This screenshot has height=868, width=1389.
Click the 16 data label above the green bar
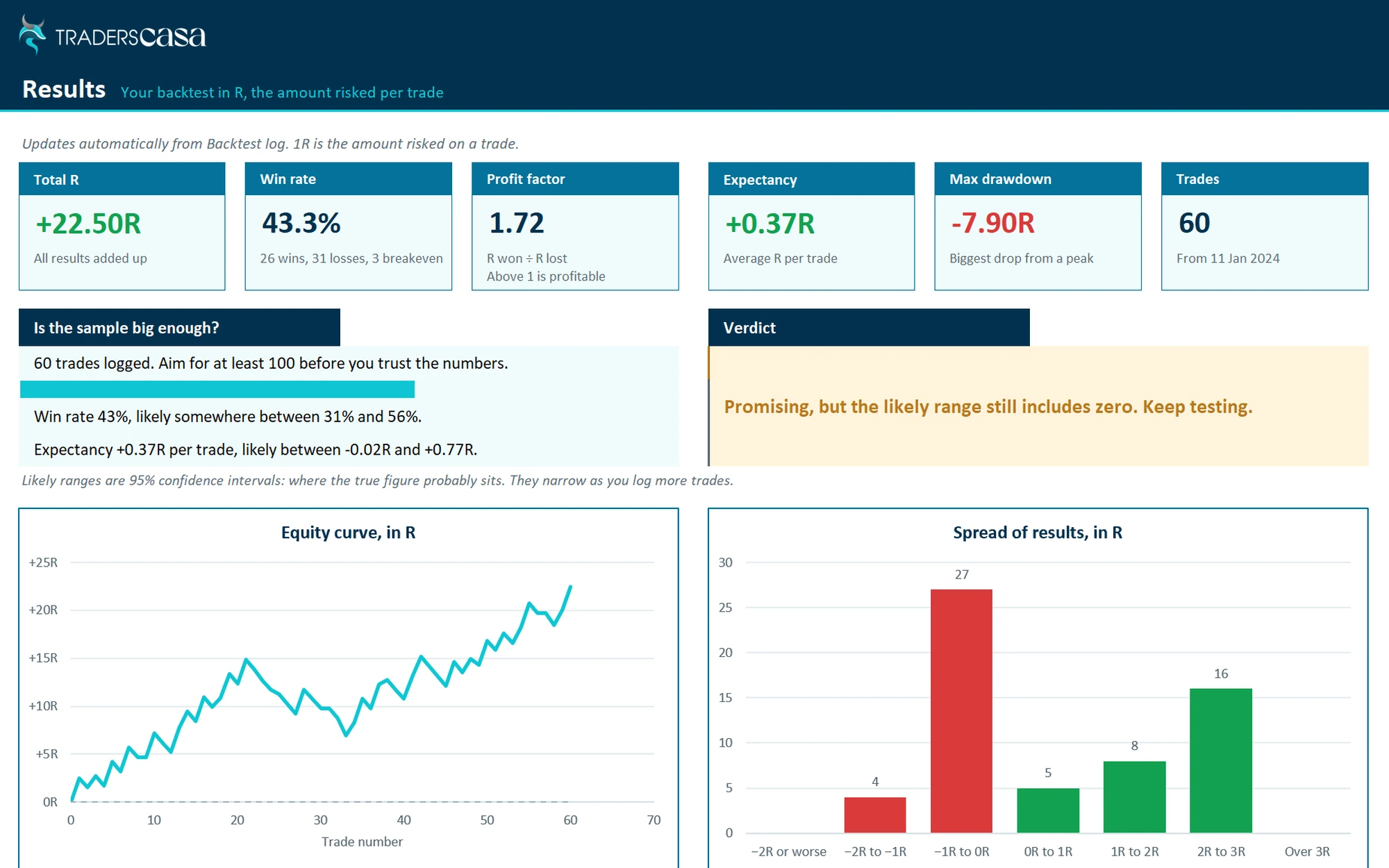tap(1221, 674)
